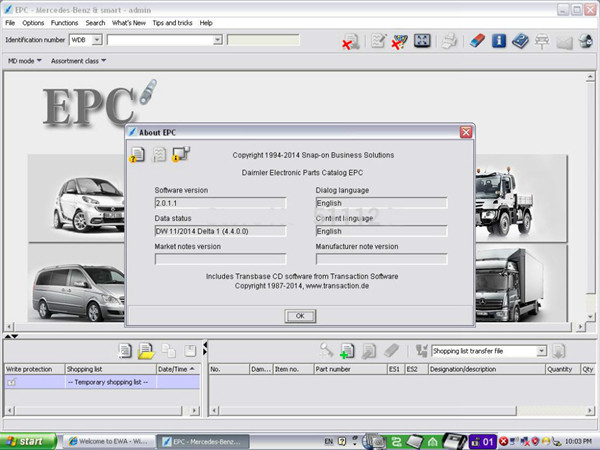Click the main view vertical scrollbar

pos(590,197)
